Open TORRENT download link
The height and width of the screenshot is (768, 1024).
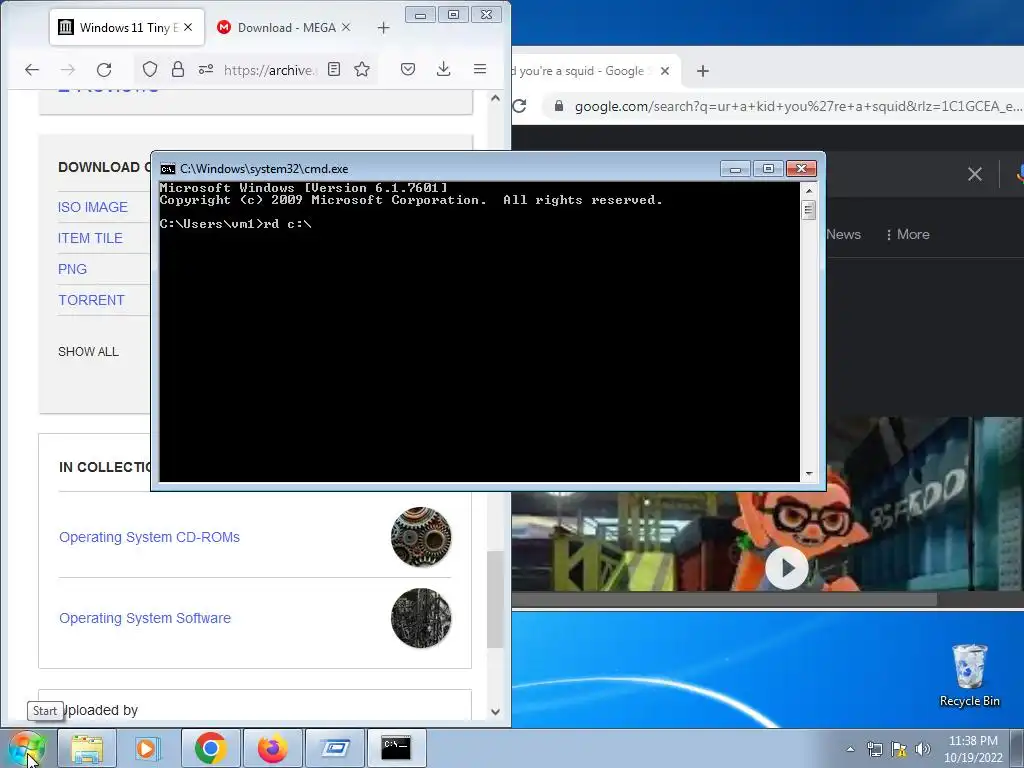pyautogui.click(x=91, y=300)
